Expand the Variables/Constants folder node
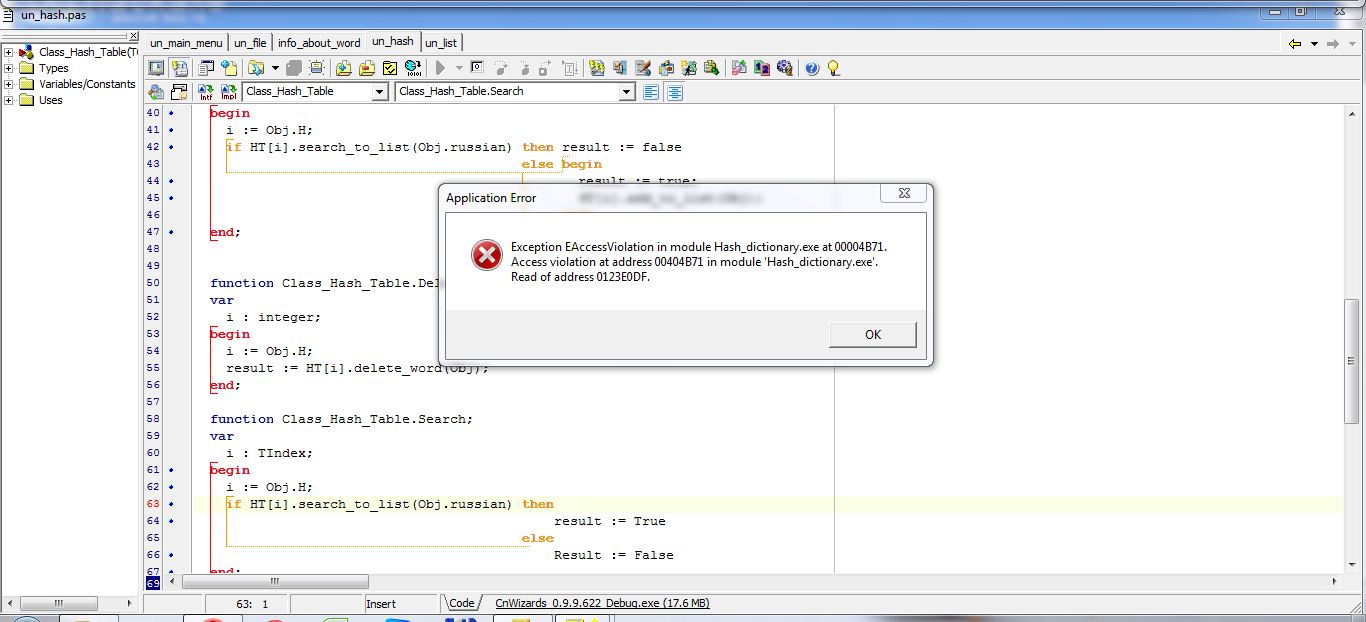 point(9,84)
